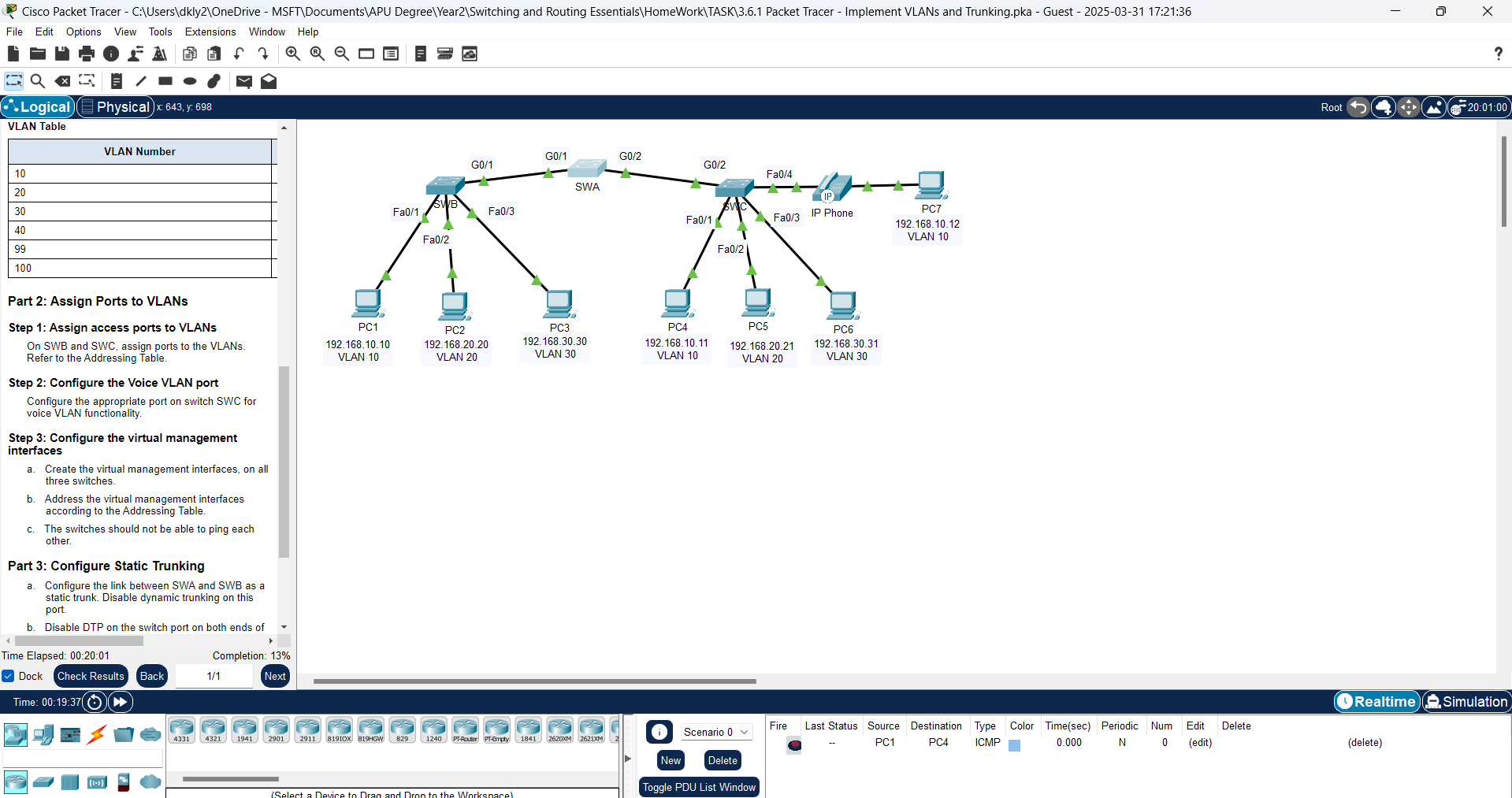Image resolution: width=1512 pixels, height=798 pixels.
Task: Open the Tools menu
Action: [x=160, y=32]
